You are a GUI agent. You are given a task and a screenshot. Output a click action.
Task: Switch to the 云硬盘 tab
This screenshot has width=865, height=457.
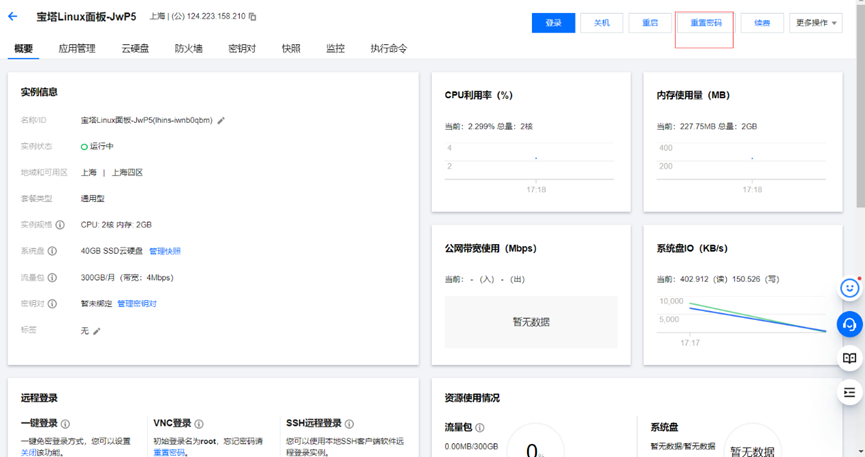point(135,49)
